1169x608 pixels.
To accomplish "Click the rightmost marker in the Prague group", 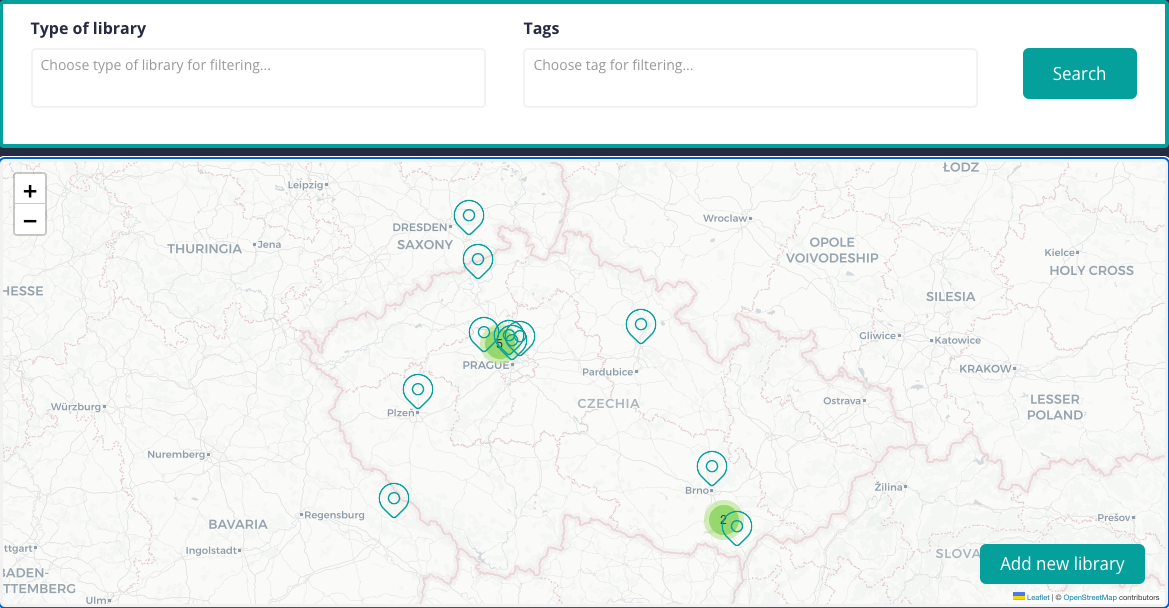I will 523,335.
